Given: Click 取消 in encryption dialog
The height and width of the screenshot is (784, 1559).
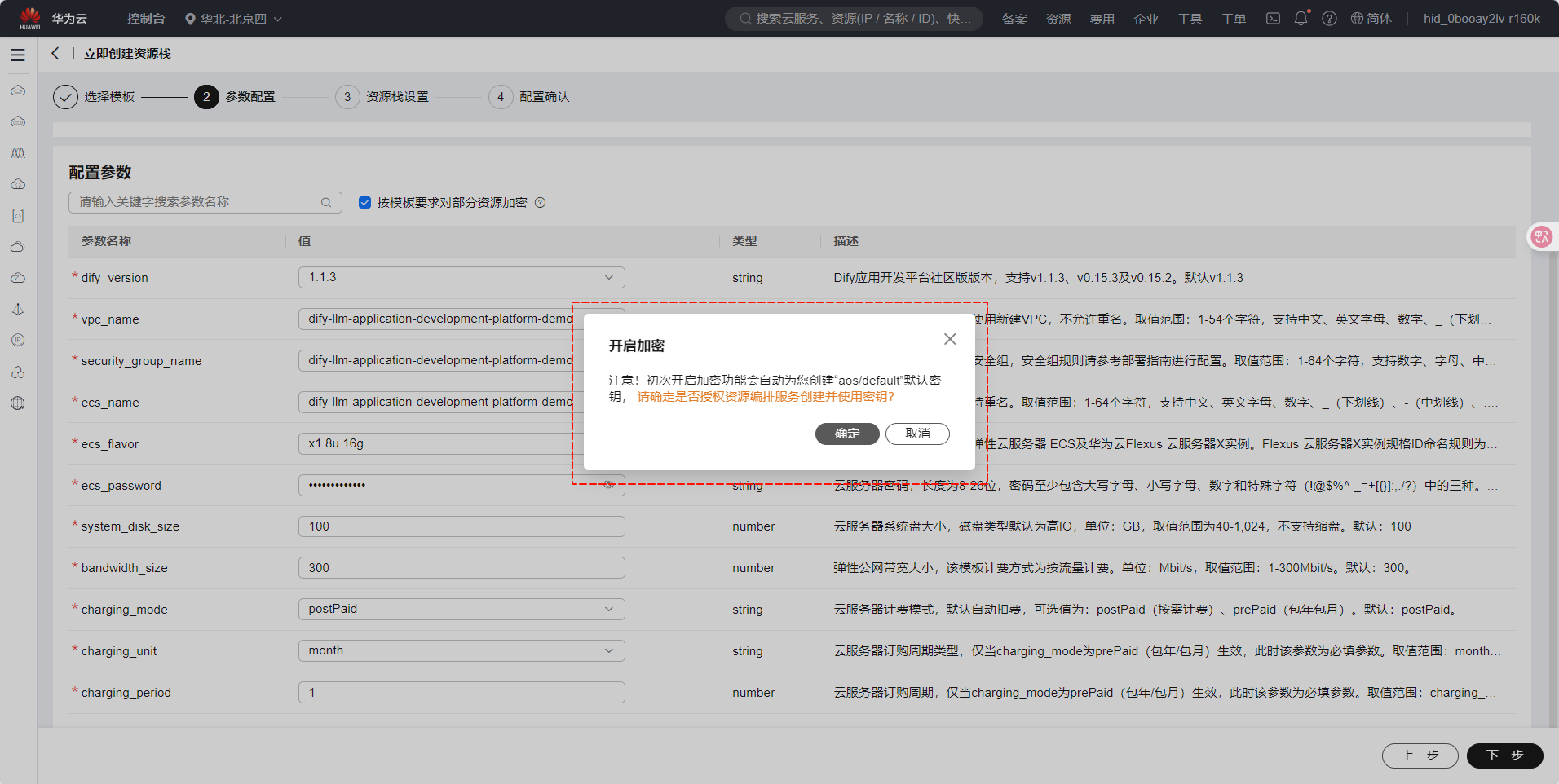Looking at the screenshot, I should point(917,434).
